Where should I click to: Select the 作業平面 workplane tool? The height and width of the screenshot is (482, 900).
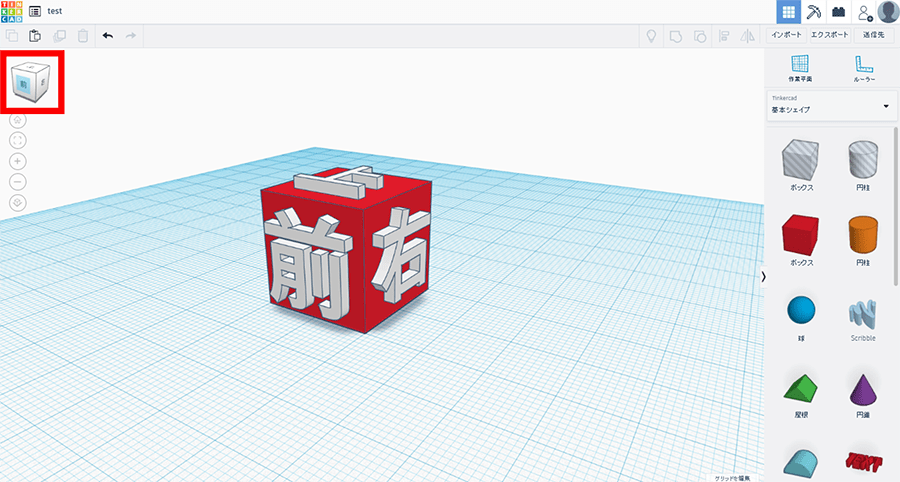(x=800, y=68)
